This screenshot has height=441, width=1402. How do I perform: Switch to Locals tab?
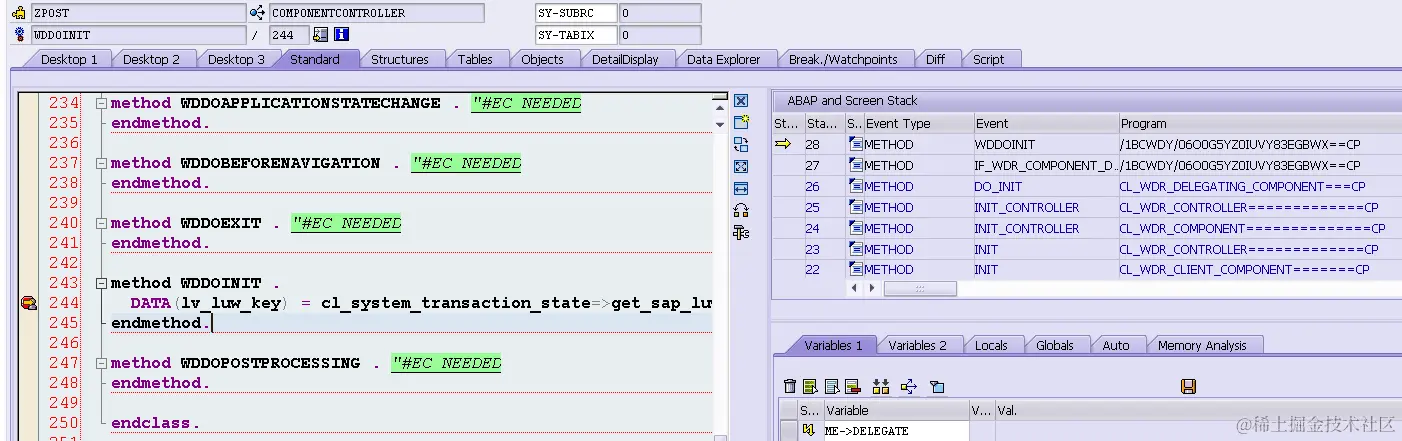(x=991, y=345)
